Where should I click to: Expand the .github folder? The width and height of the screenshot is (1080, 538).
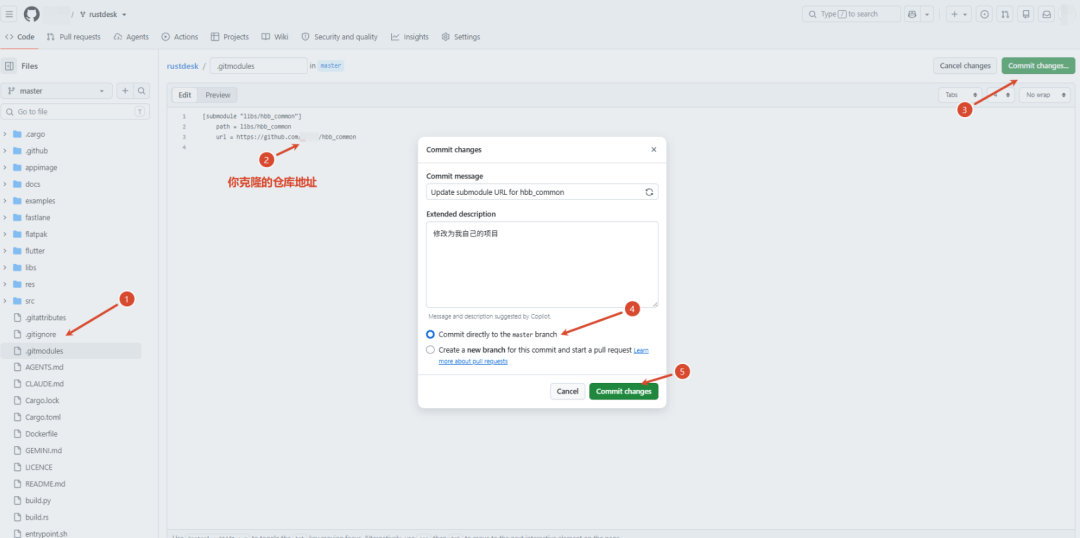6,151
